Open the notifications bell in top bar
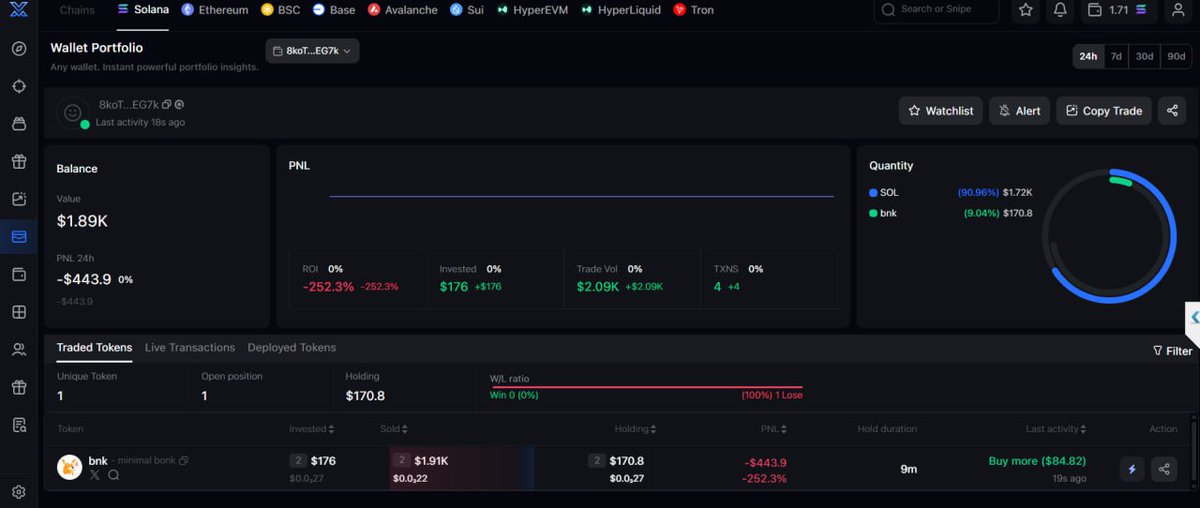Image resolution: width=1200 pixels, height=508 pixels. pos(1060,10)
